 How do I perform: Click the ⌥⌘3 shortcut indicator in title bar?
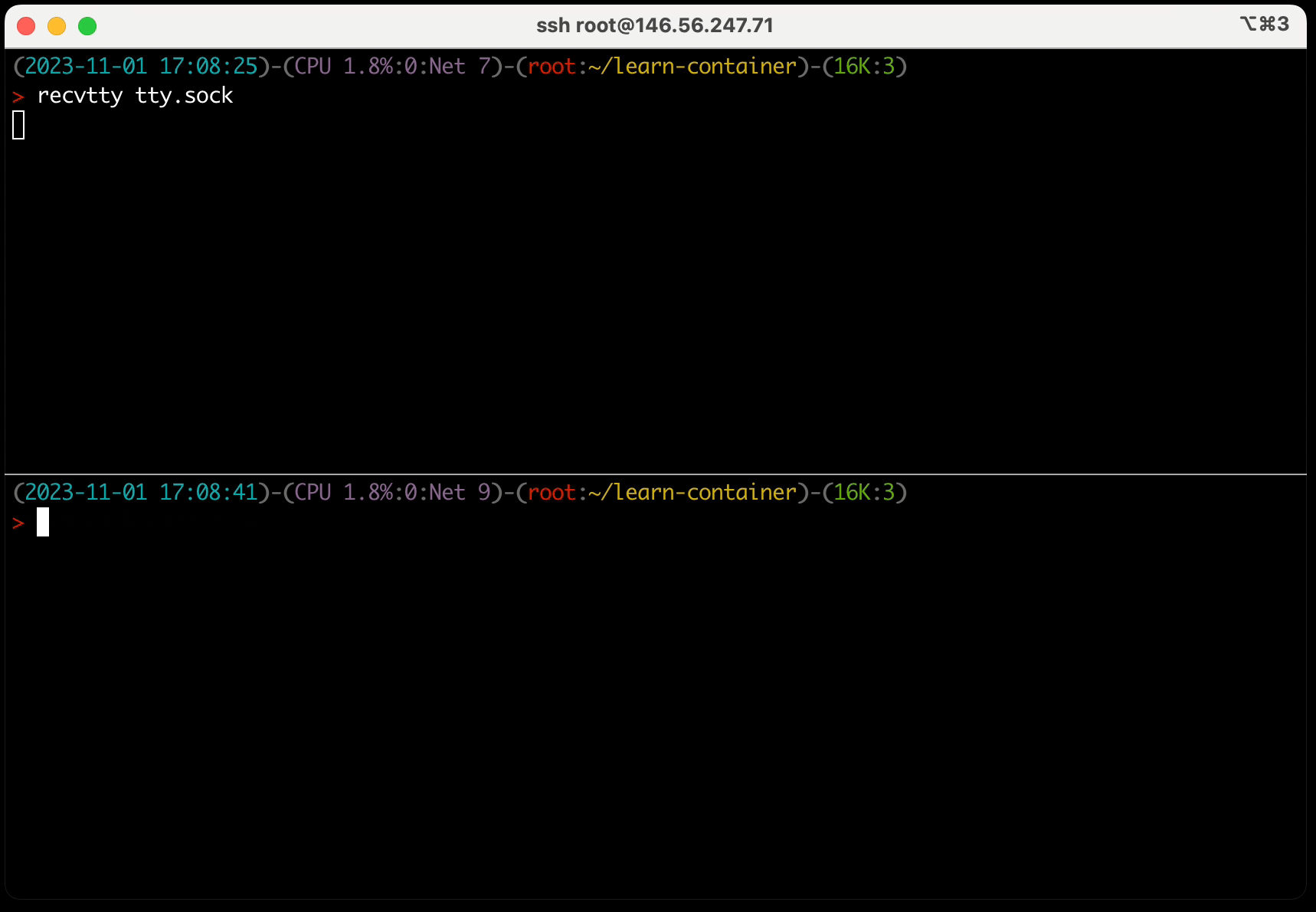coord(1265,24)
